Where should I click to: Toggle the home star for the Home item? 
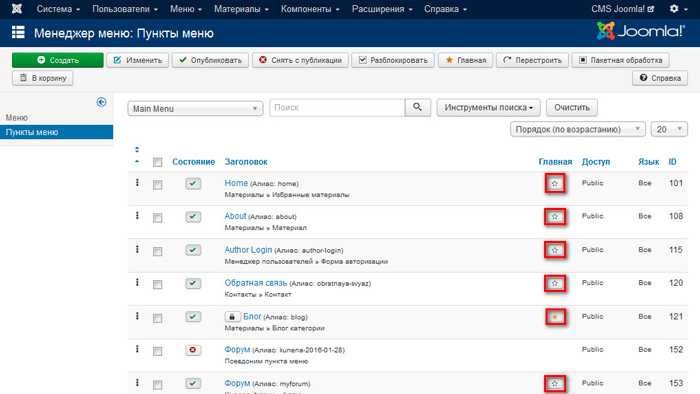tap(555, 183)
